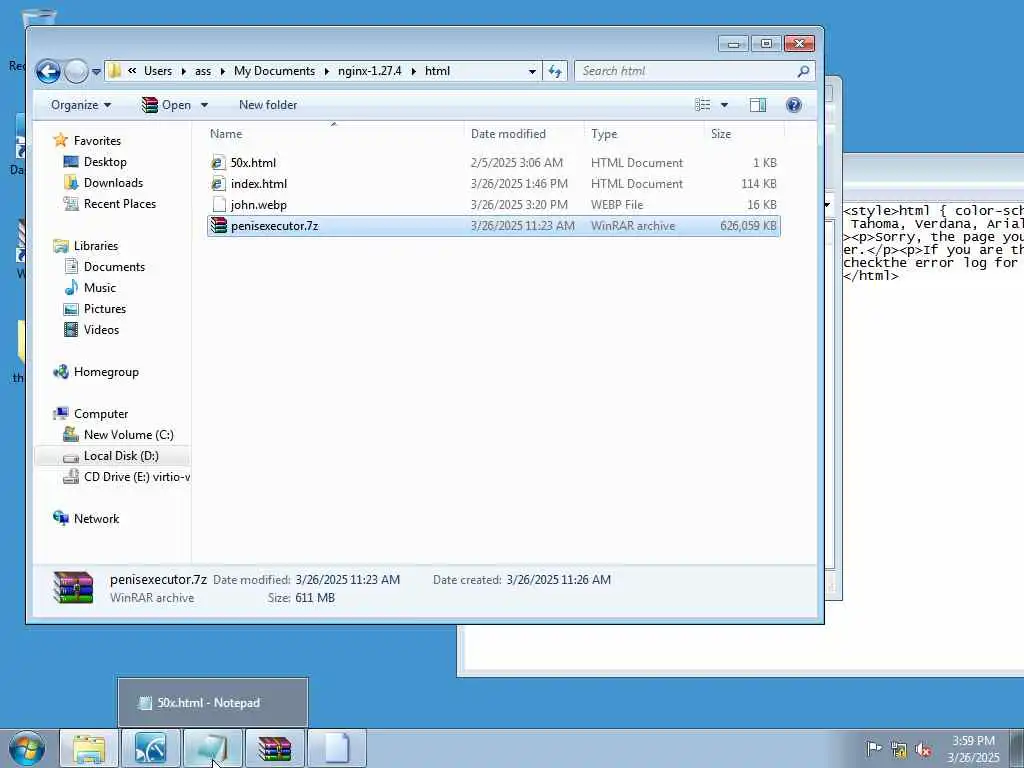Viewport: 1024px width, 768px height.
Task: Click the Change your view icon
Action: click(x=703, y=105)
